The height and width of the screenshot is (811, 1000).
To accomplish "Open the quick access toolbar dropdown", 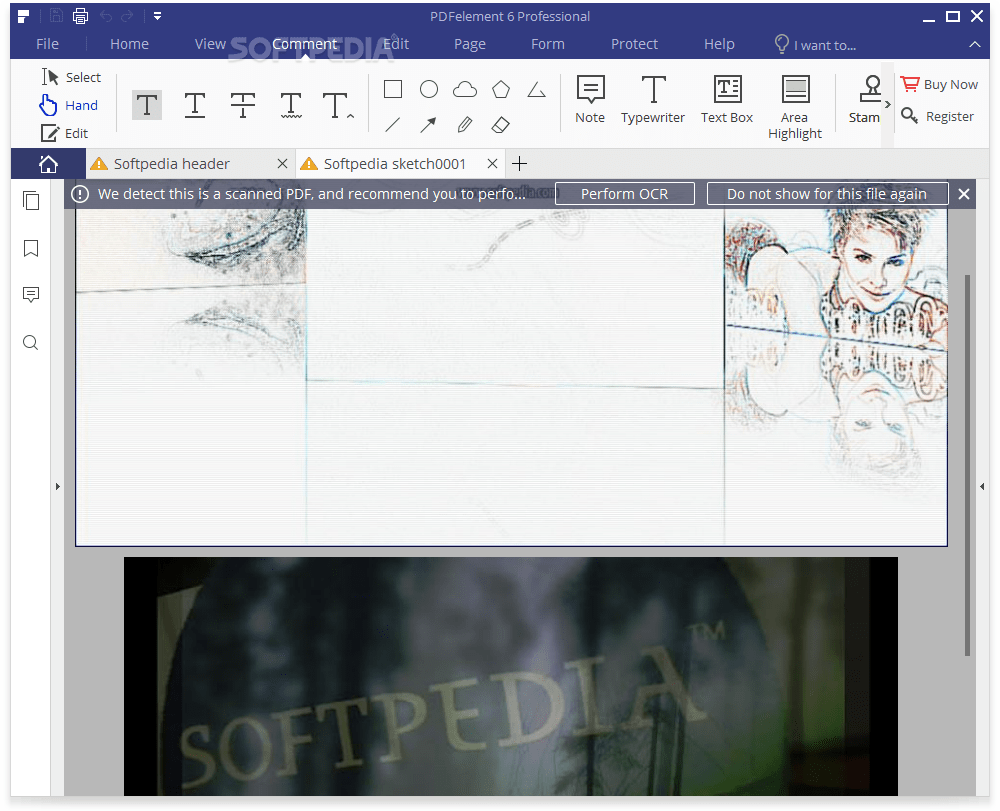I will [158, 16].
